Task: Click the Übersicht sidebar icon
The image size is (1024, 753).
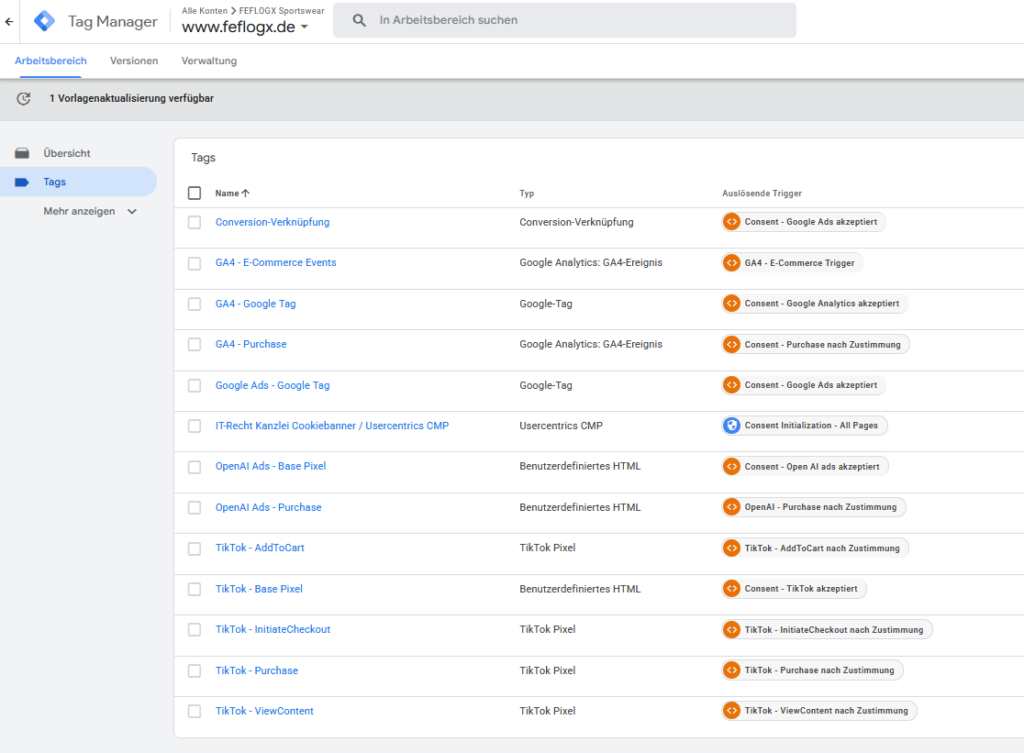Action: (22, 153)
